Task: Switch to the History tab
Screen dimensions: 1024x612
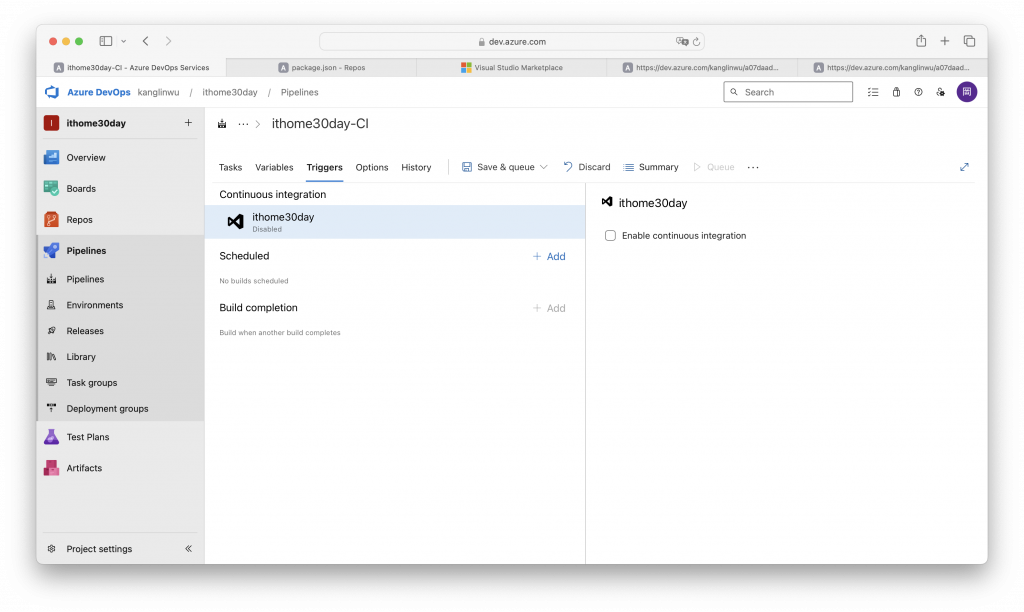Action: point(416,167)
